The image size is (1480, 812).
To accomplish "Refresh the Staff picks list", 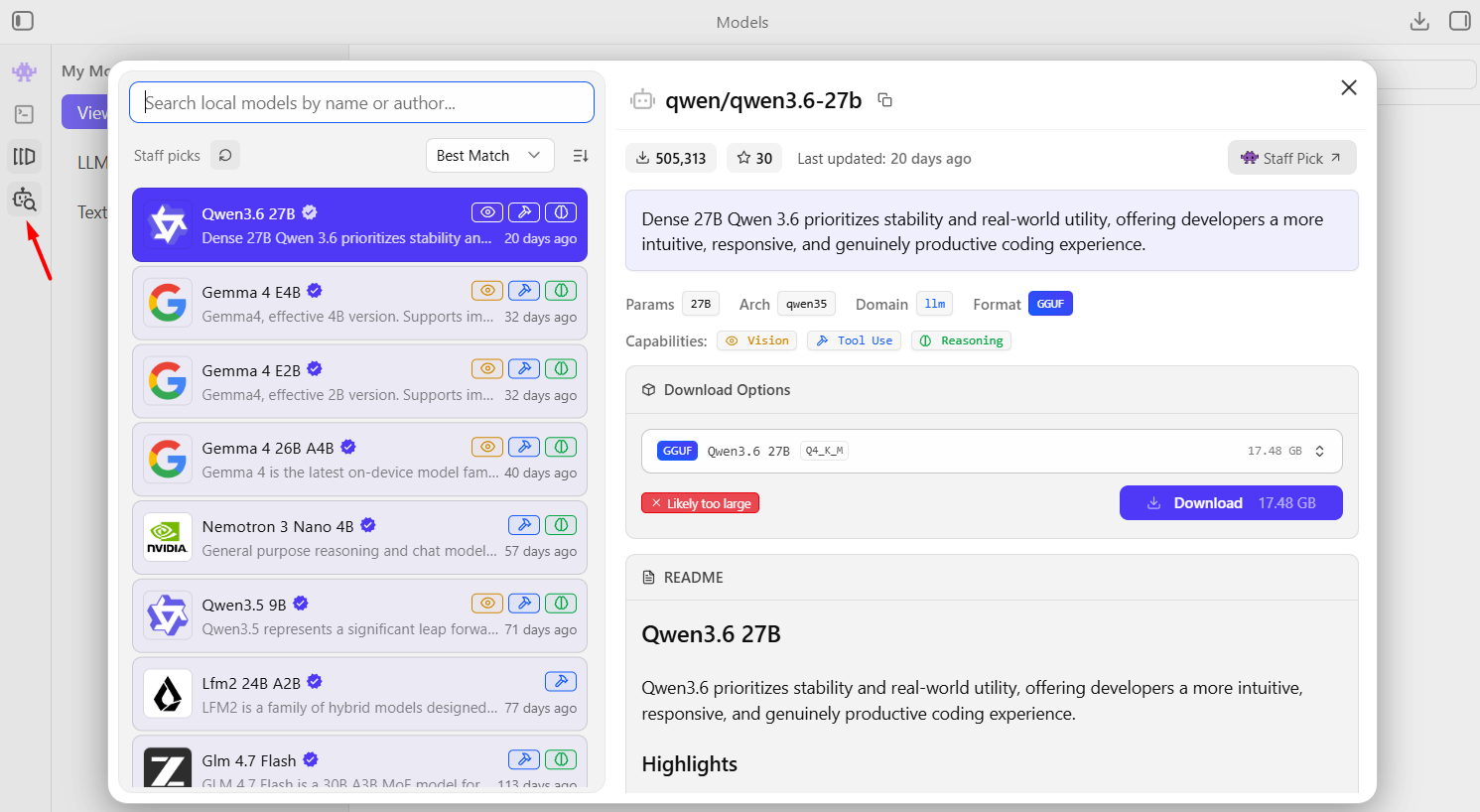I will pyautogui.click(x=225, y=155).
